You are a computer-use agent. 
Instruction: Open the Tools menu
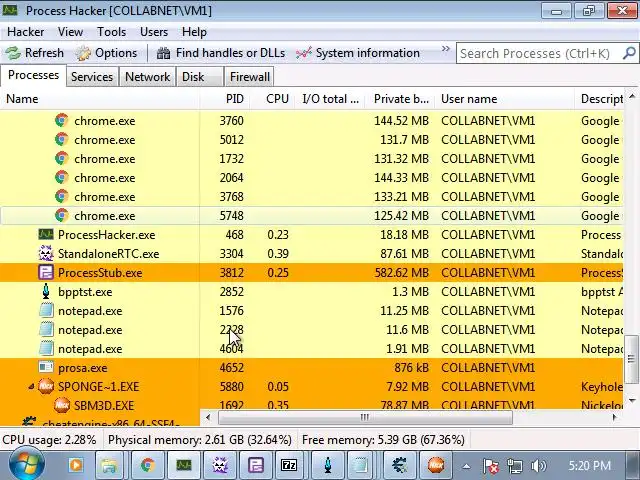[x=111, y=32]
